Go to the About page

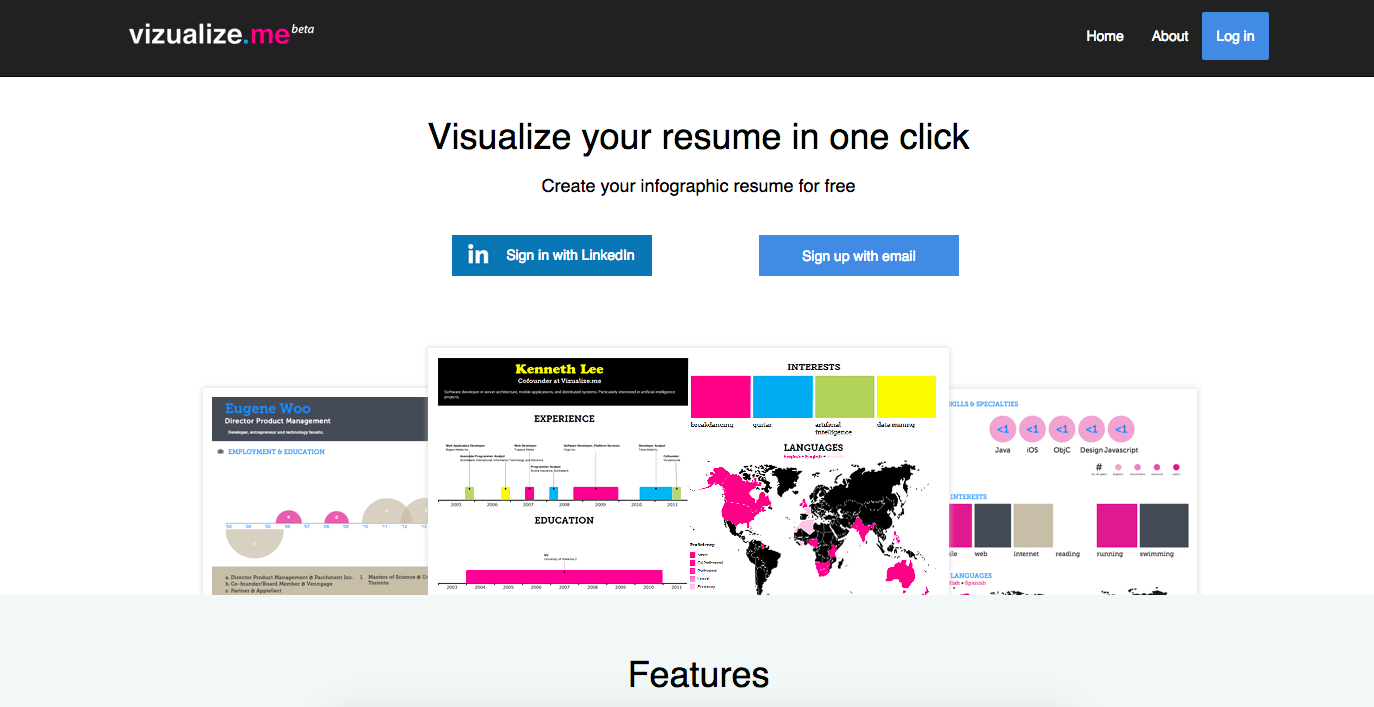point(1169,36)
